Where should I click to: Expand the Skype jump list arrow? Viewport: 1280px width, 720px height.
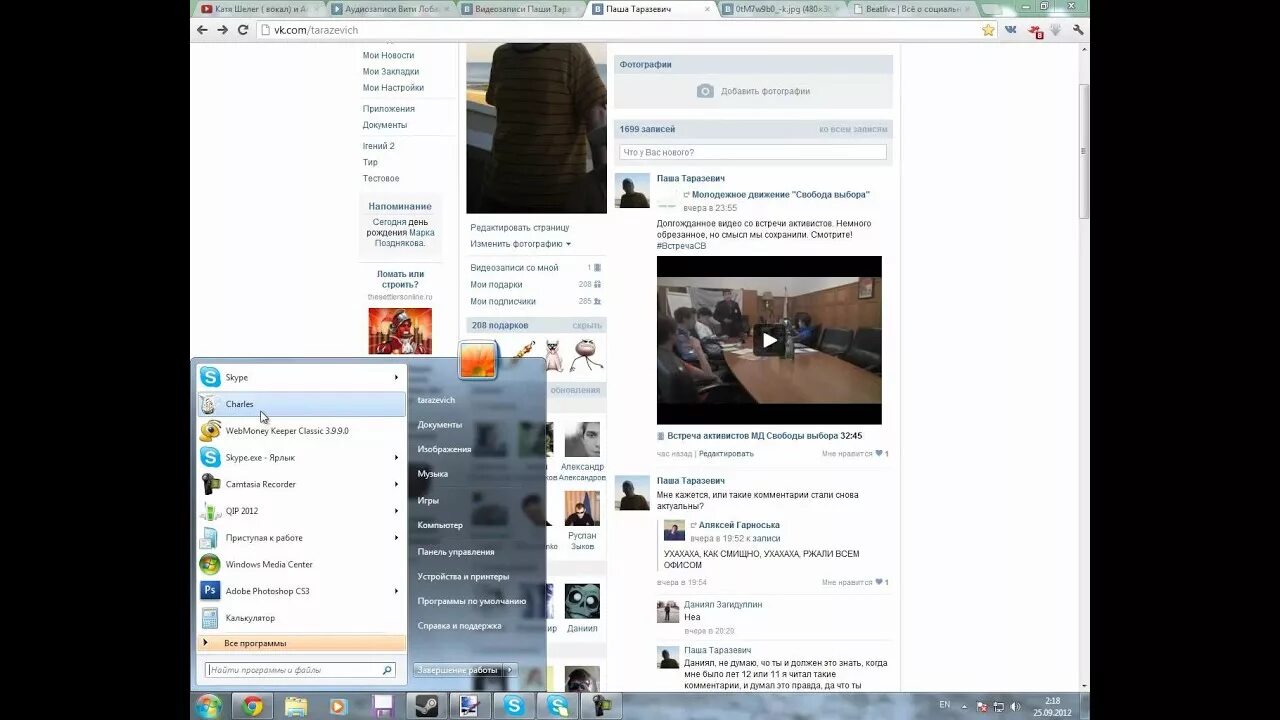coord(396,377)
